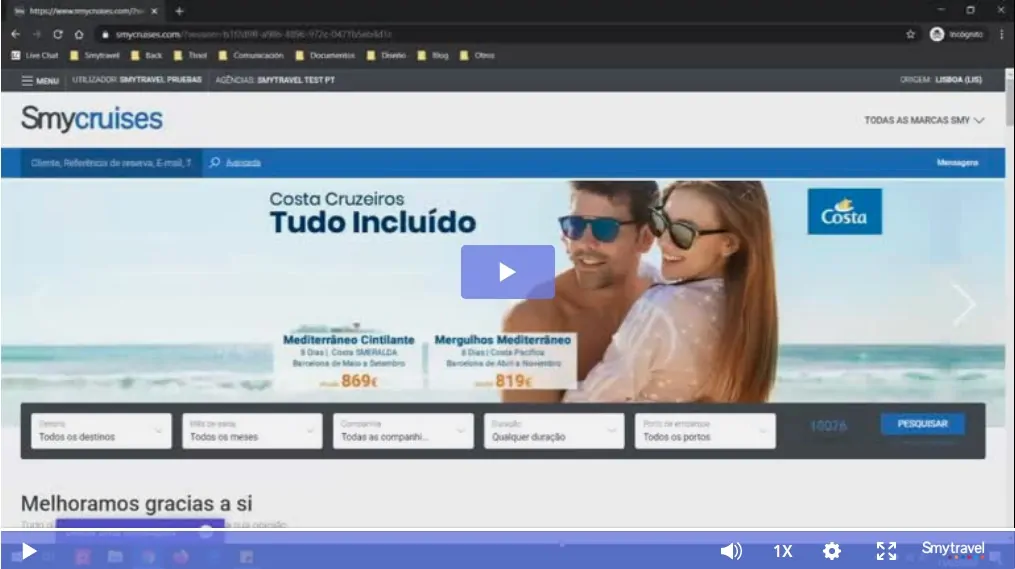This screenshot has width=1015, height=569.
Task: Expand the Todos os destinos dropdown
Action: [x=100, y=431]
